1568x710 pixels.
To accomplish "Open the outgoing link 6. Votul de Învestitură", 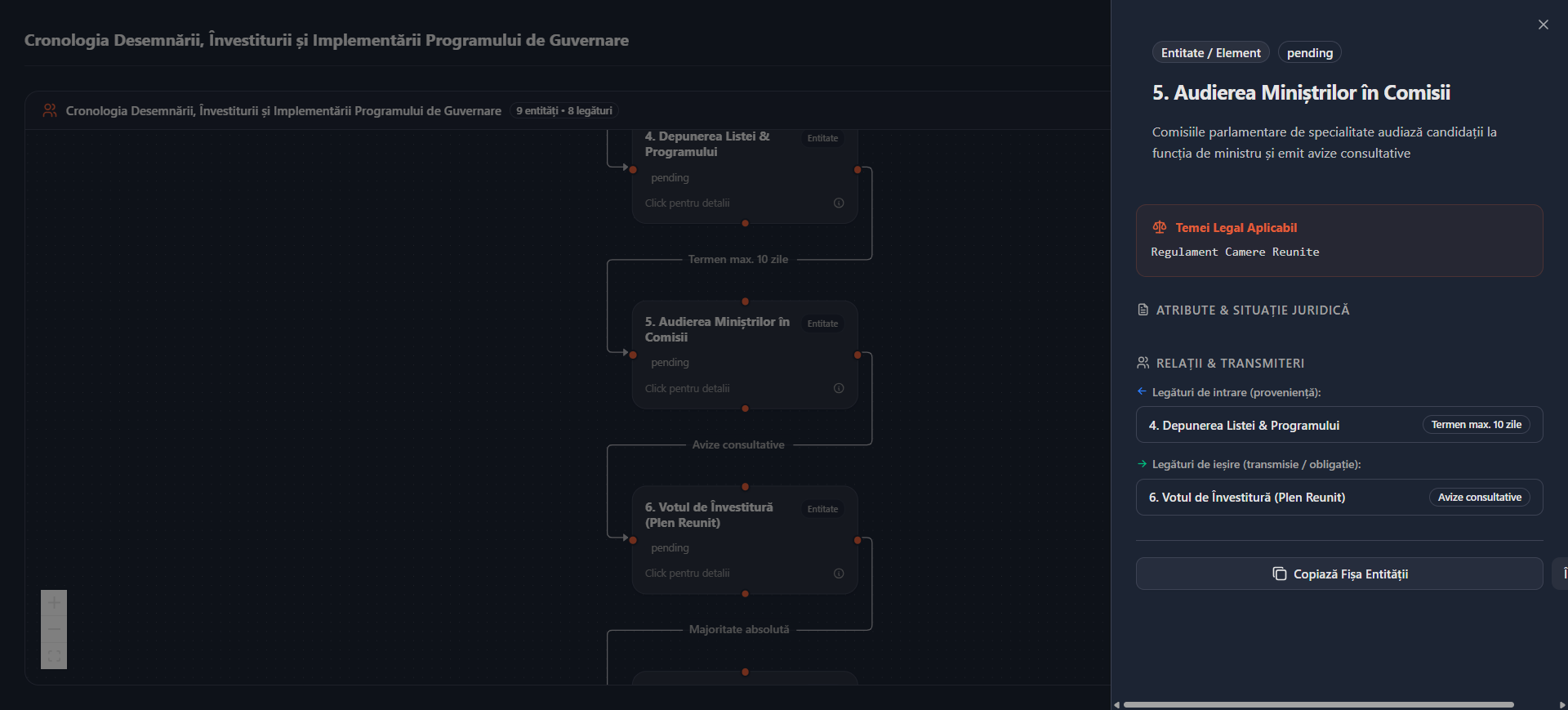I will [1339, 498].
